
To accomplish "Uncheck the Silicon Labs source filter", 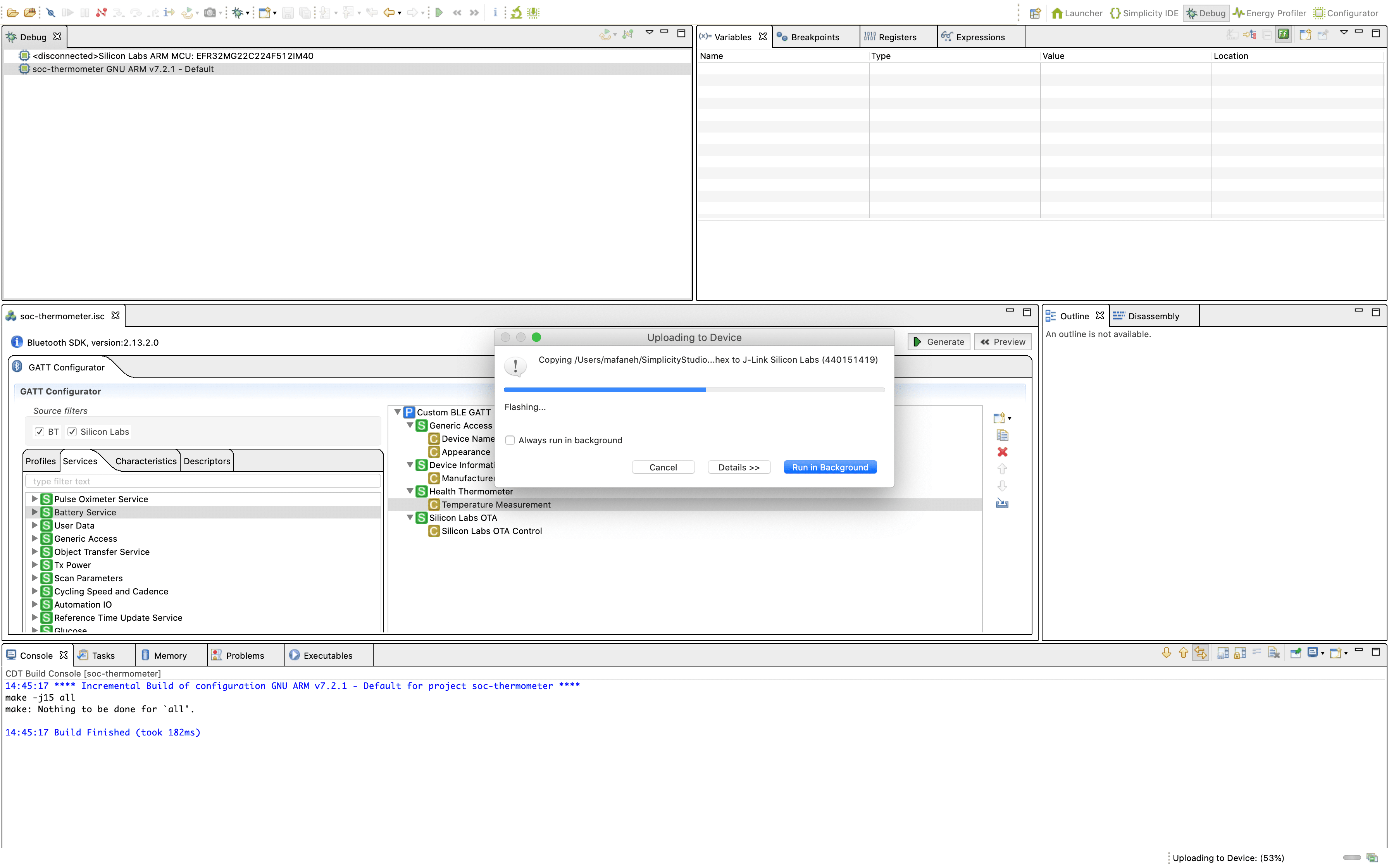I will pyautogui.click(x=72, y=431).
